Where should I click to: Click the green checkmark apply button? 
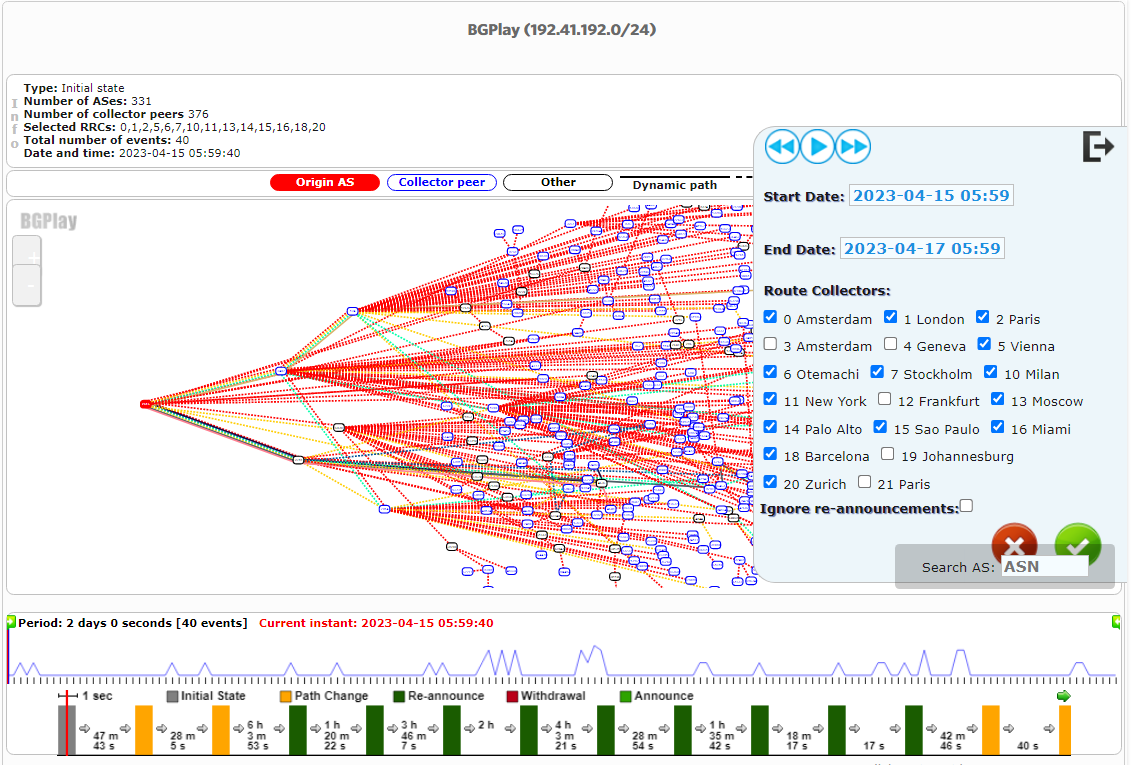pos(1077,543)
